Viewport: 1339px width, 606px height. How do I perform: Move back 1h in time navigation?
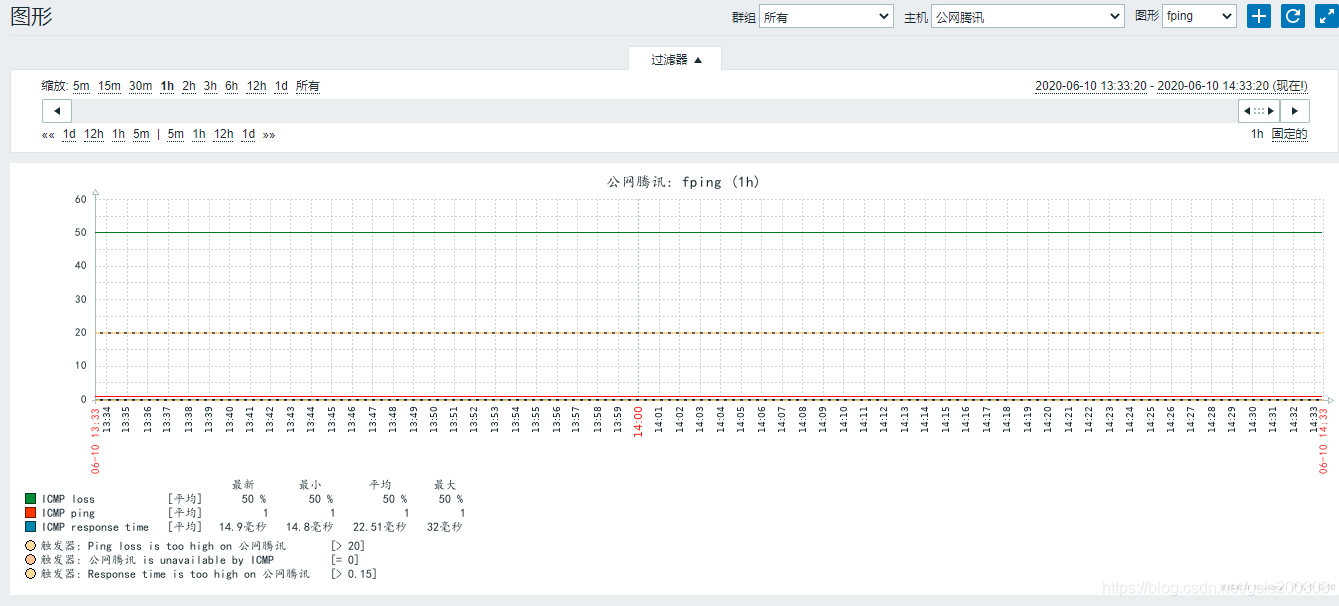point(118,134)
